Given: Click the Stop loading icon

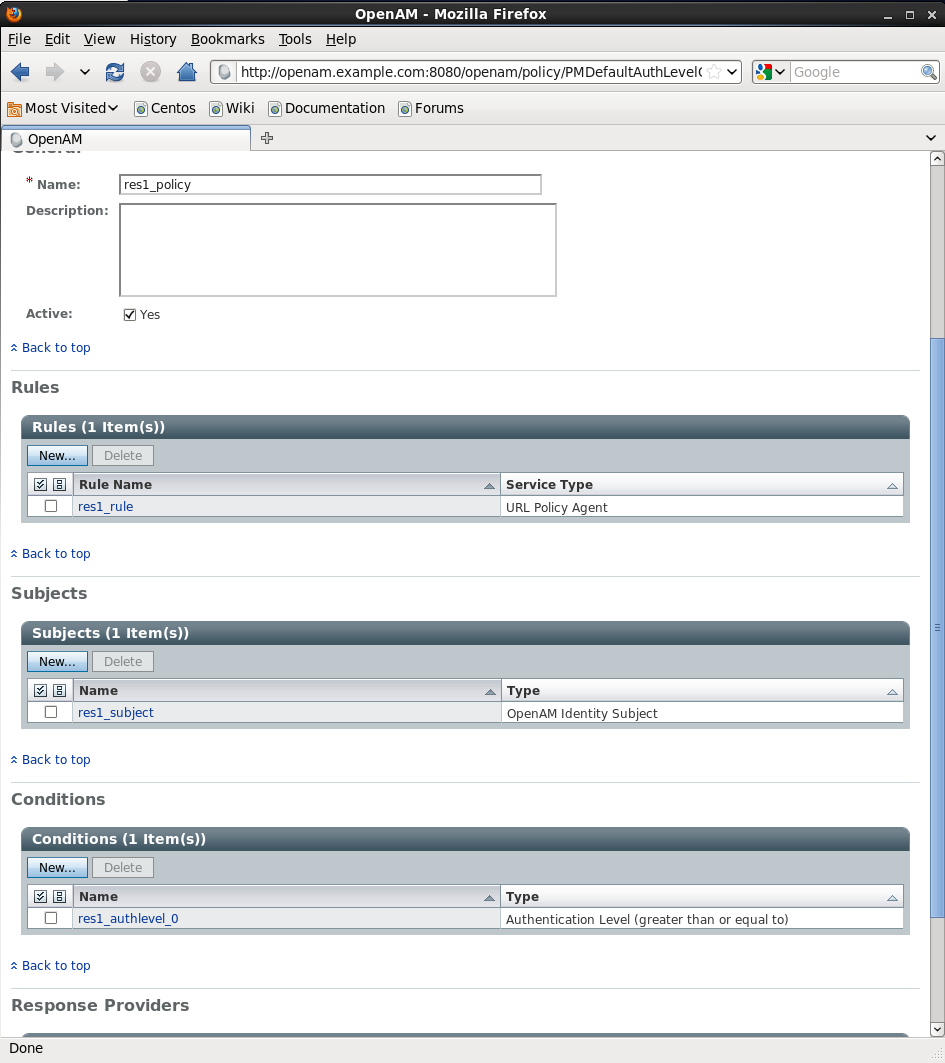Looking at the screenshot, I should tap(150, 71).
